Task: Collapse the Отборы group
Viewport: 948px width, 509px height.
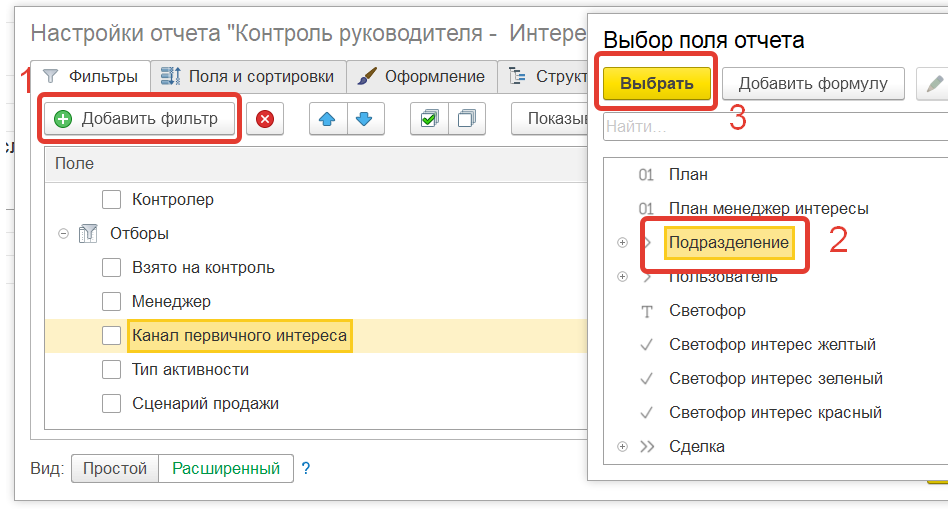Action: point(63,234)
